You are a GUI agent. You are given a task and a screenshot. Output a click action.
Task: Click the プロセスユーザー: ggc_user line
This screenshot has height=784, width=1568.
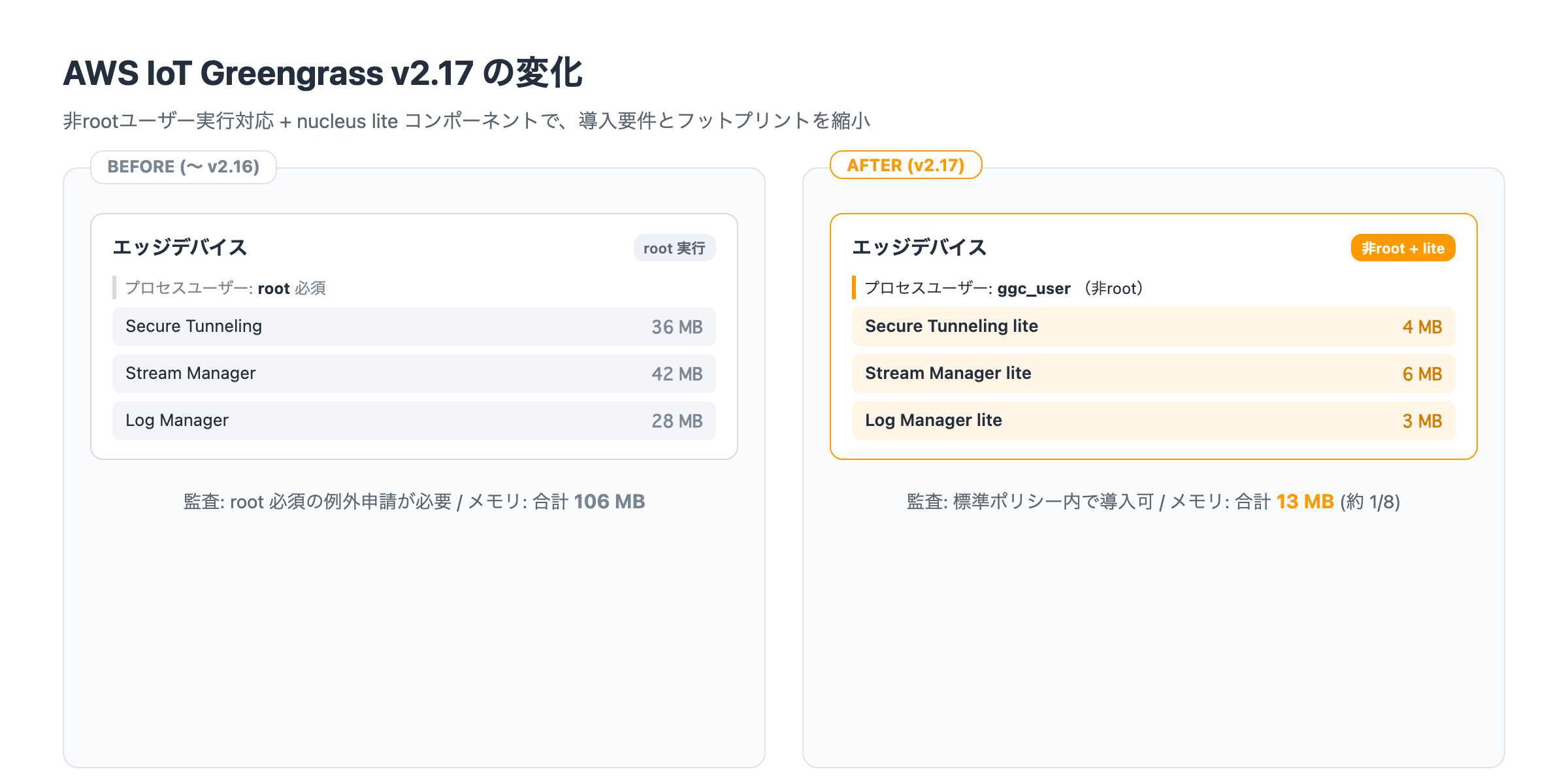1004,288
